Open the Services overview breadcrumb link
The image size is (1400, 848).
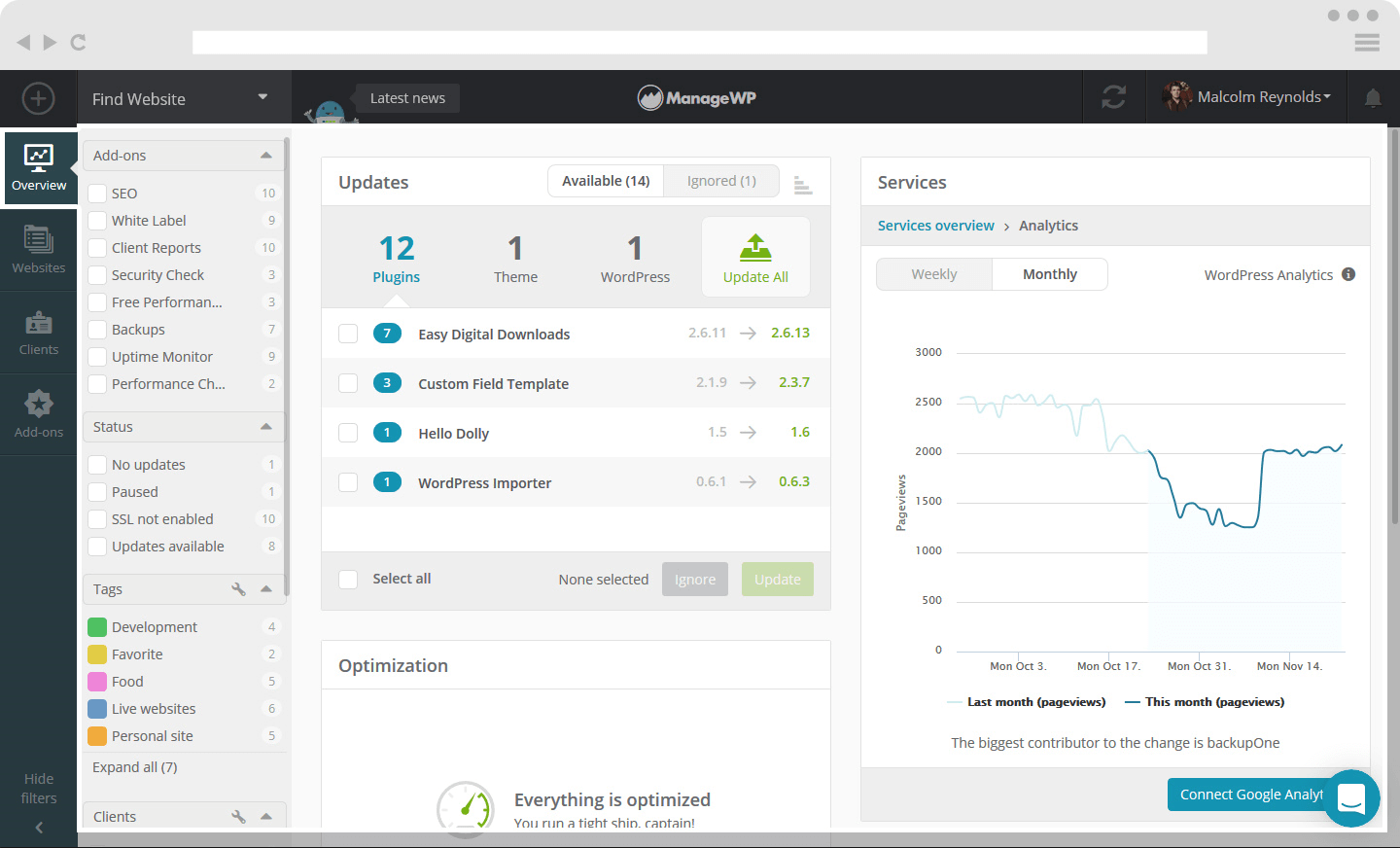(935, 225)
